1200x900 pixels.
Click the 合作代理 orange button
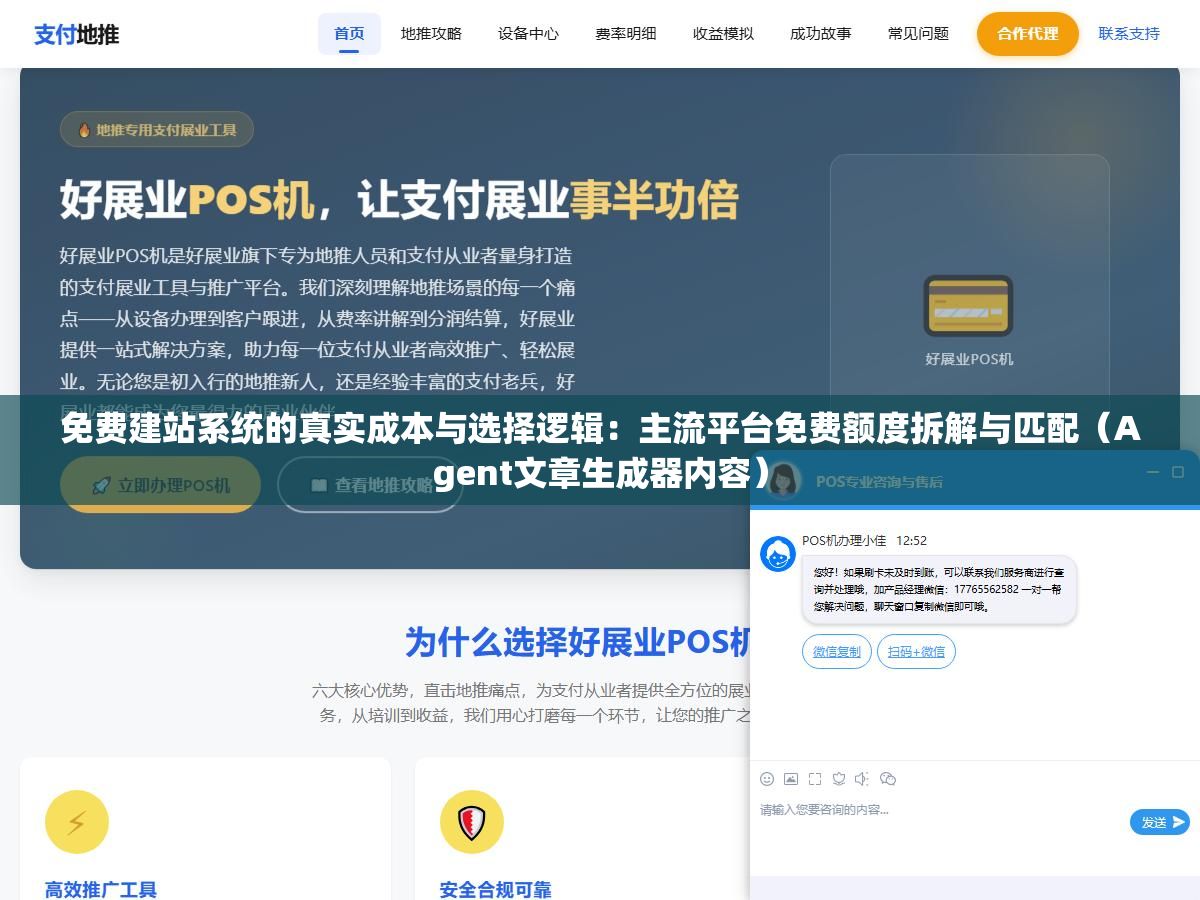click(1028, 34)
